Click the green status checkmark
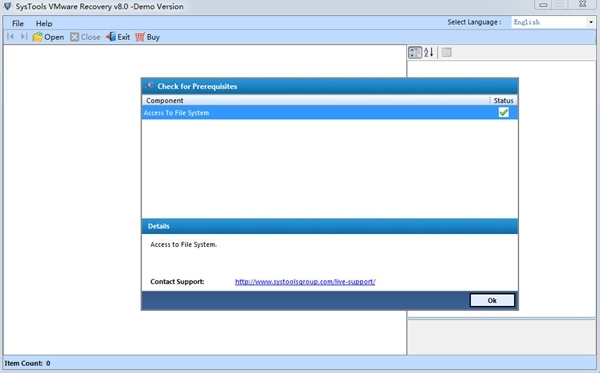This screenshot has width=600, height=373. pyautogui.click(x=504, y=112)
